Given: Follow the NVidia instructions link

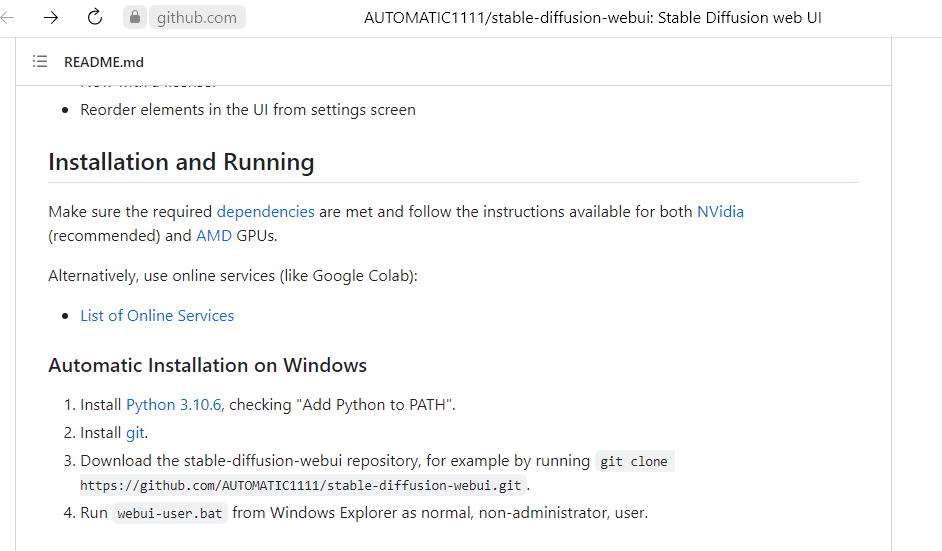Looking at the screenshot, I should pos(720,212).
